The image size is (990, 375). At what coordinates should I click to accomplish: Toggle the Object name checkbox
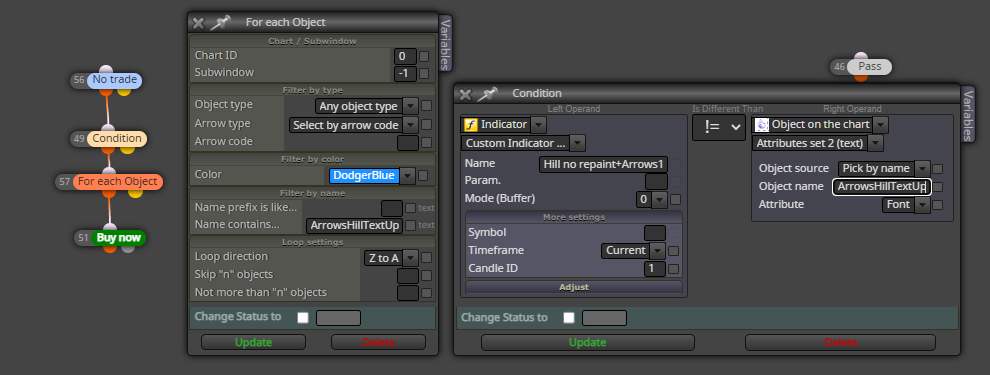point(938,187)
